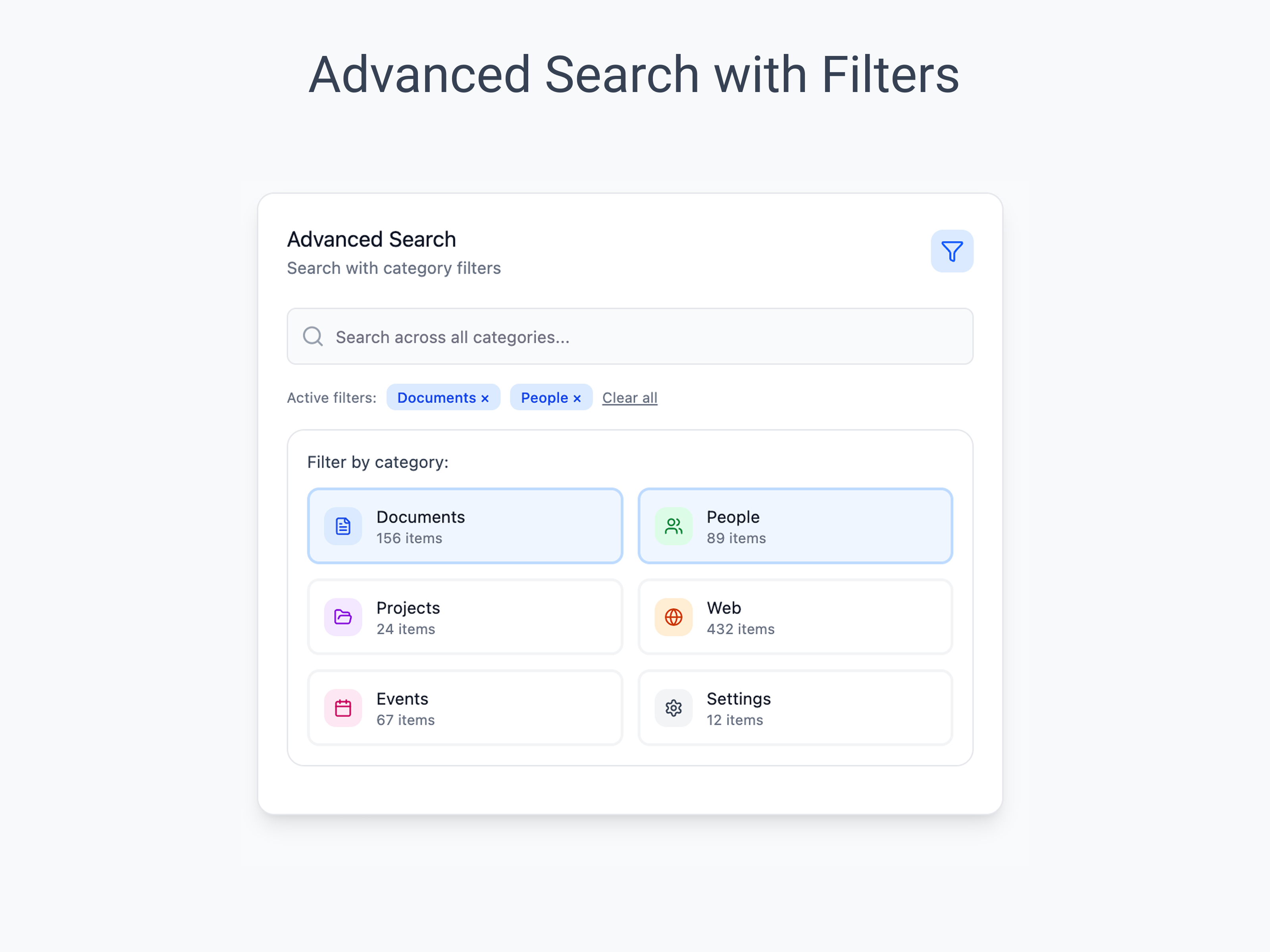Clear all active filters
Viewport: 1270px width, 952px height.
click(629, 397)
